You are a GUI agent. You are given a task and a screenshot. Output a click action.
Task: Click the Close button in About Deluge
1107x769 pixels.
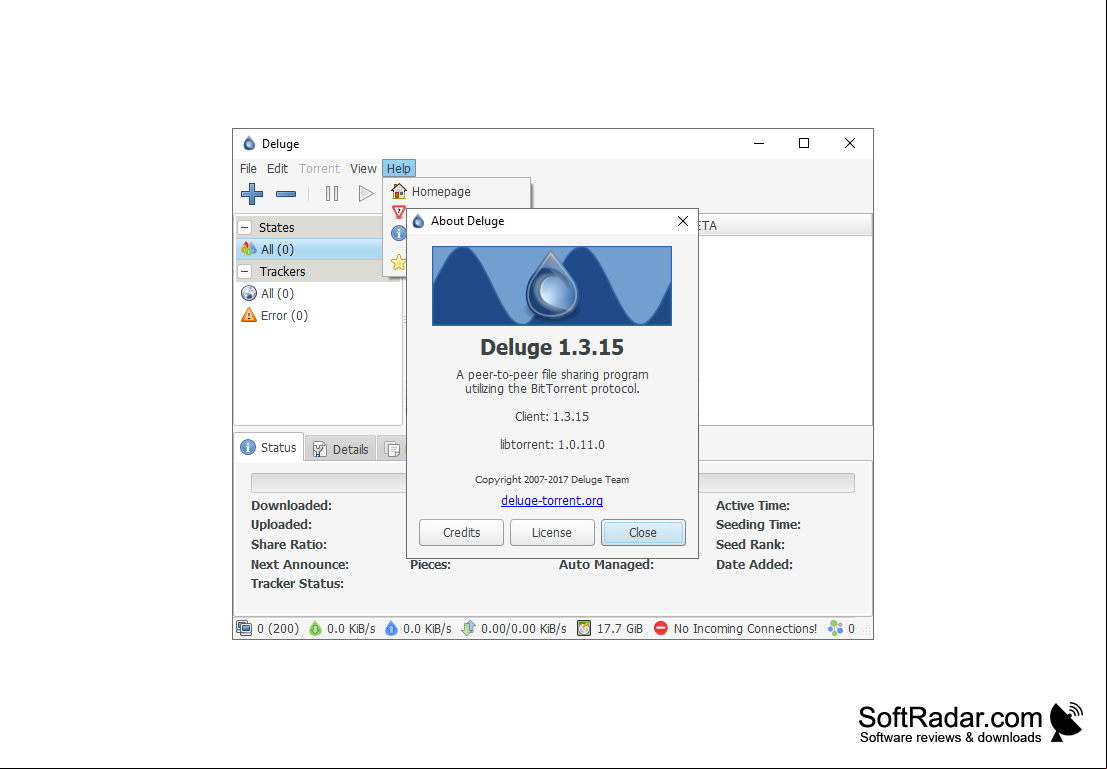pos(643,532)
